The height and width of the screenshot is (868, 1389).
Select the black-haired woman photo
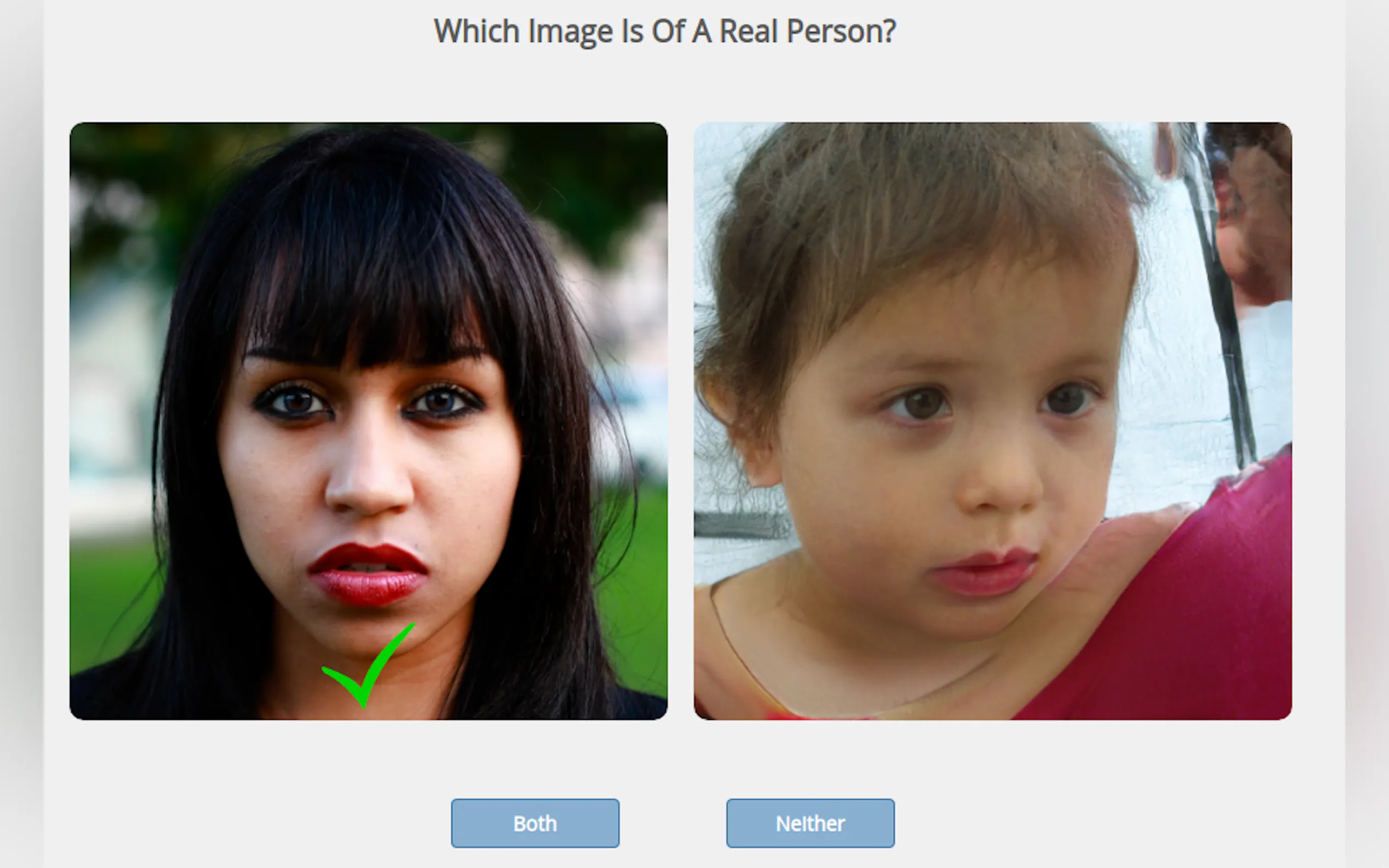click(x=369, y=421)
